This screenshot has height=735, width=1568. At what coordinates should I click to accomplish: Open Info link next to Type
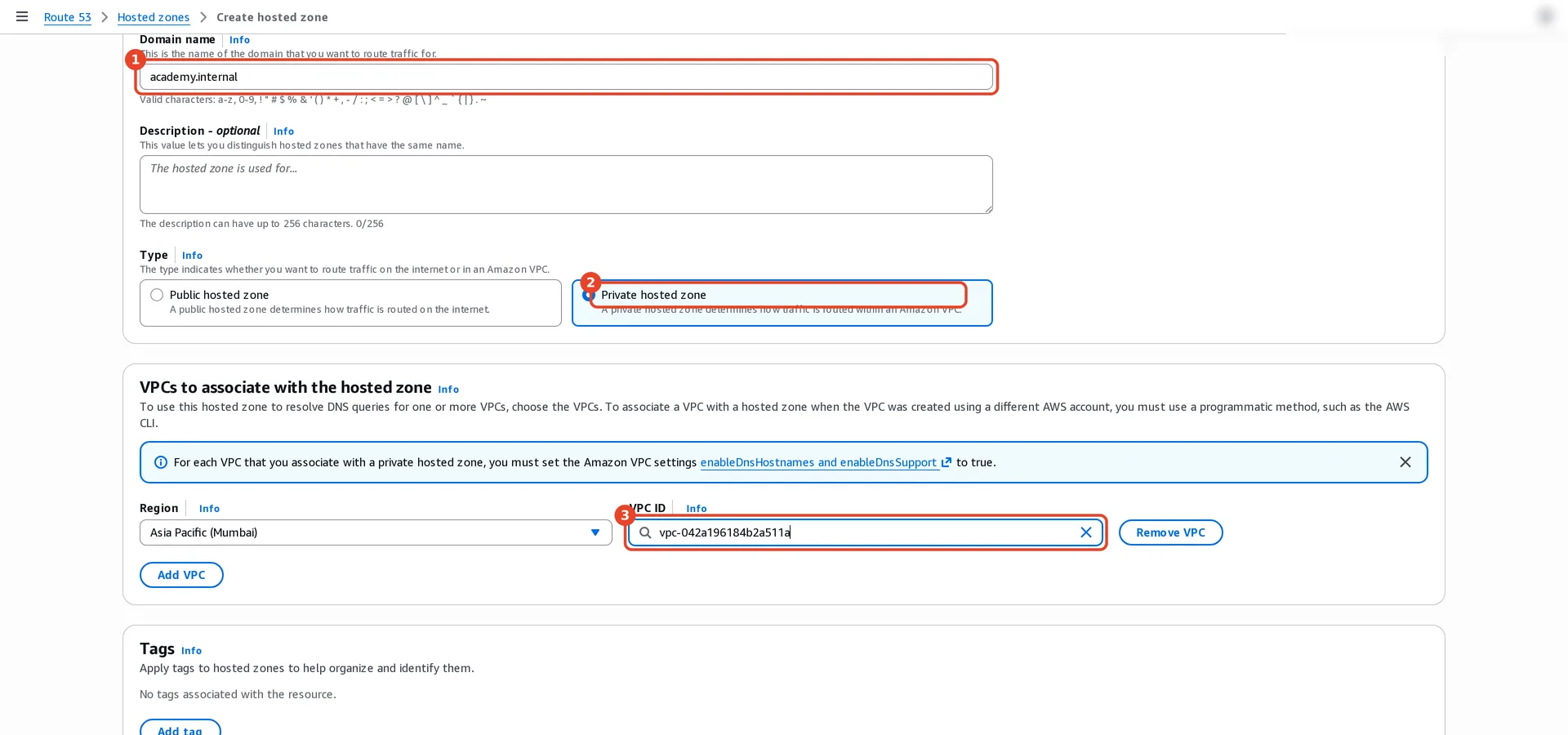click(x=192, y=256)
